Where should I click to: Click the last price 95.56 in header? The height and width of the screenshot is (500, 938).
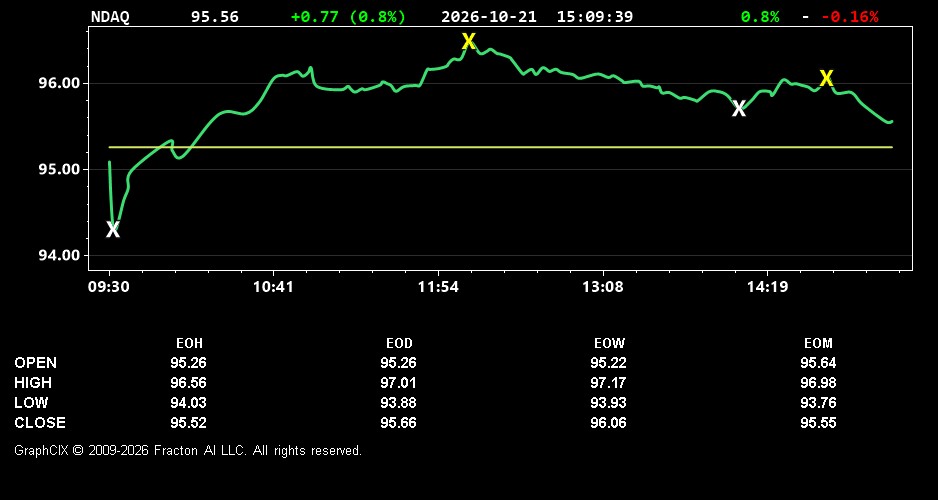(x=215, y=17)
